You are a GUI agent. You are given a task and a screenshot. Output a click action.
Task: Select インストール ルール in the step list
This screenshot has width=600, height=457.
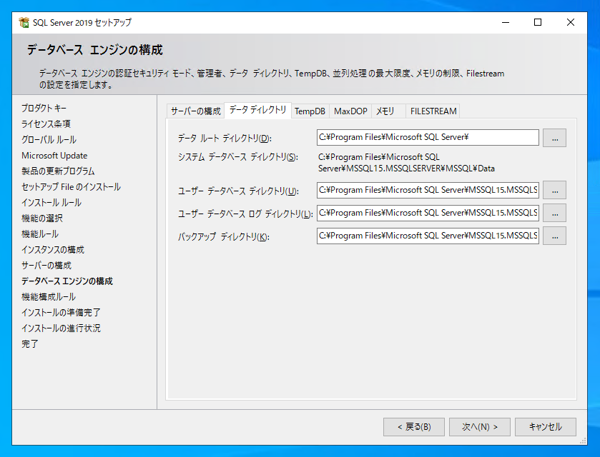pos(51,202)
